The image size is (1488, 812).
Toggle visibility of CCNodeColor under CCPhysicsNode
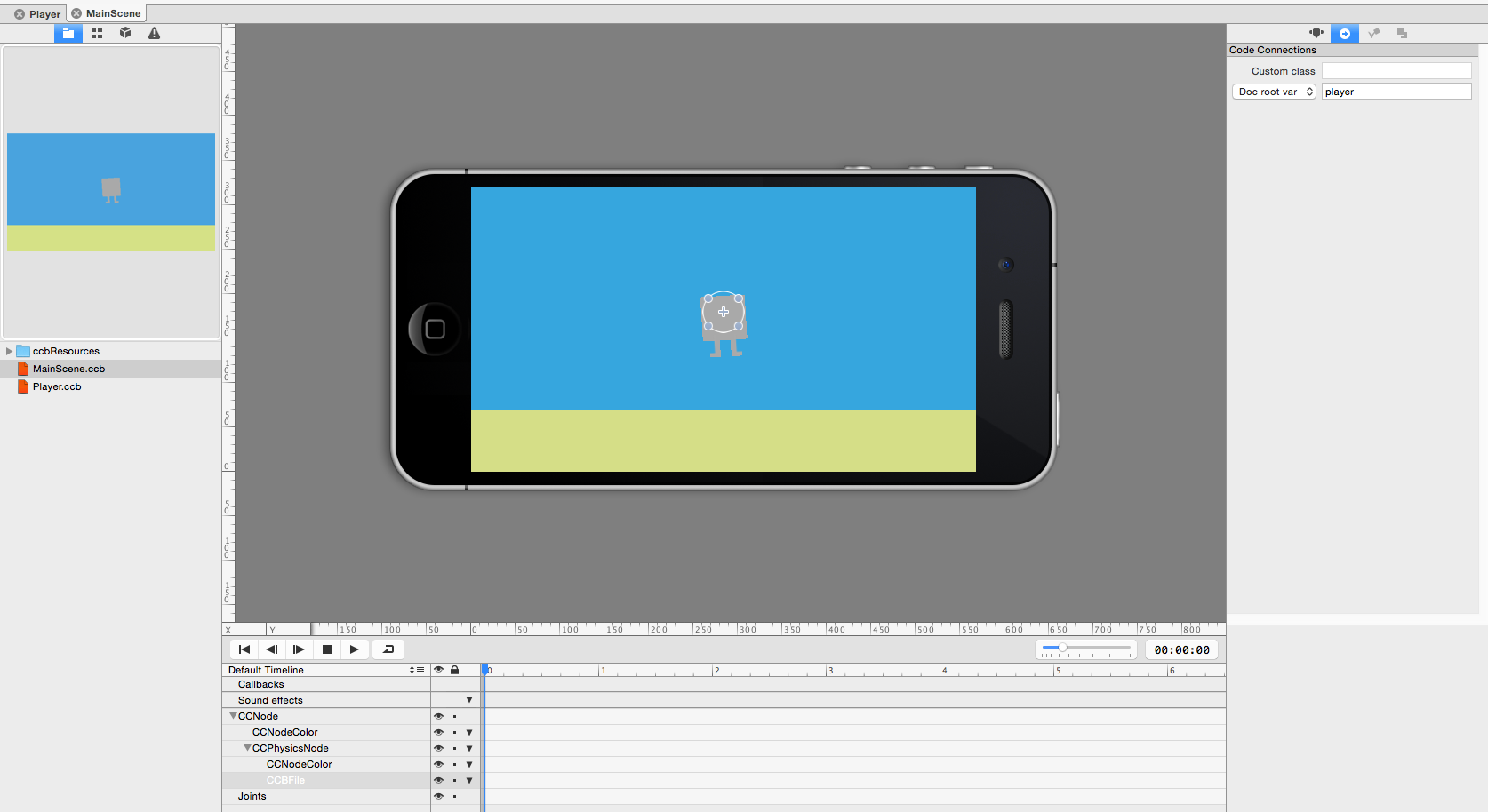(x=438, y=764)
